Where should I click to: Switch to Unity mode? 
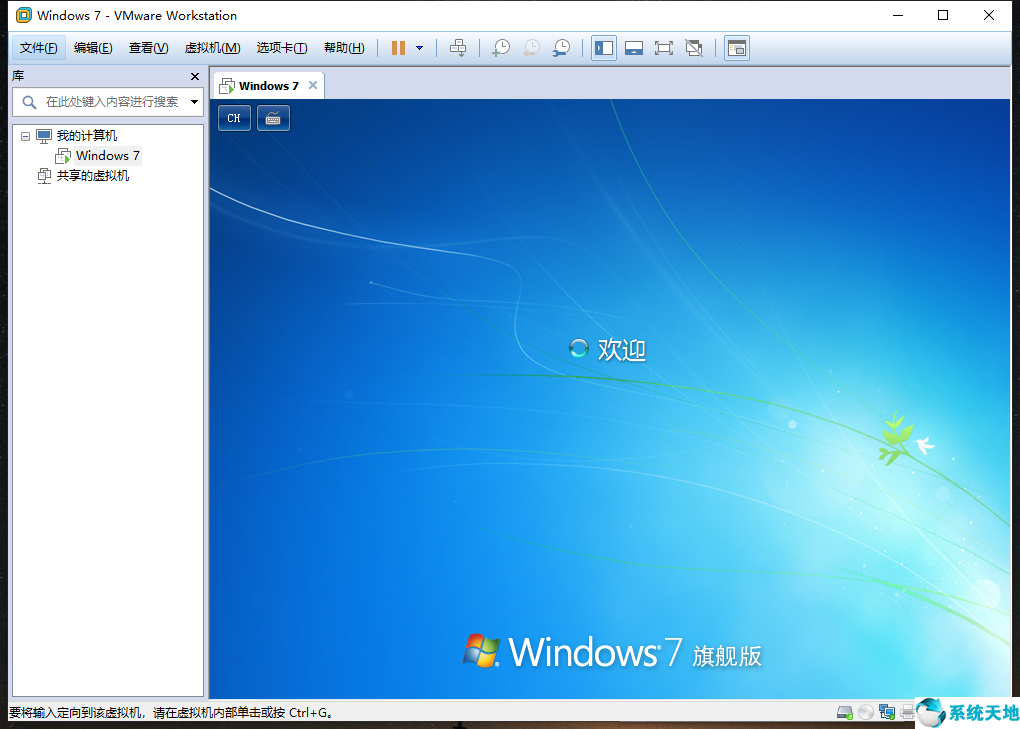[x=695, y=47]
